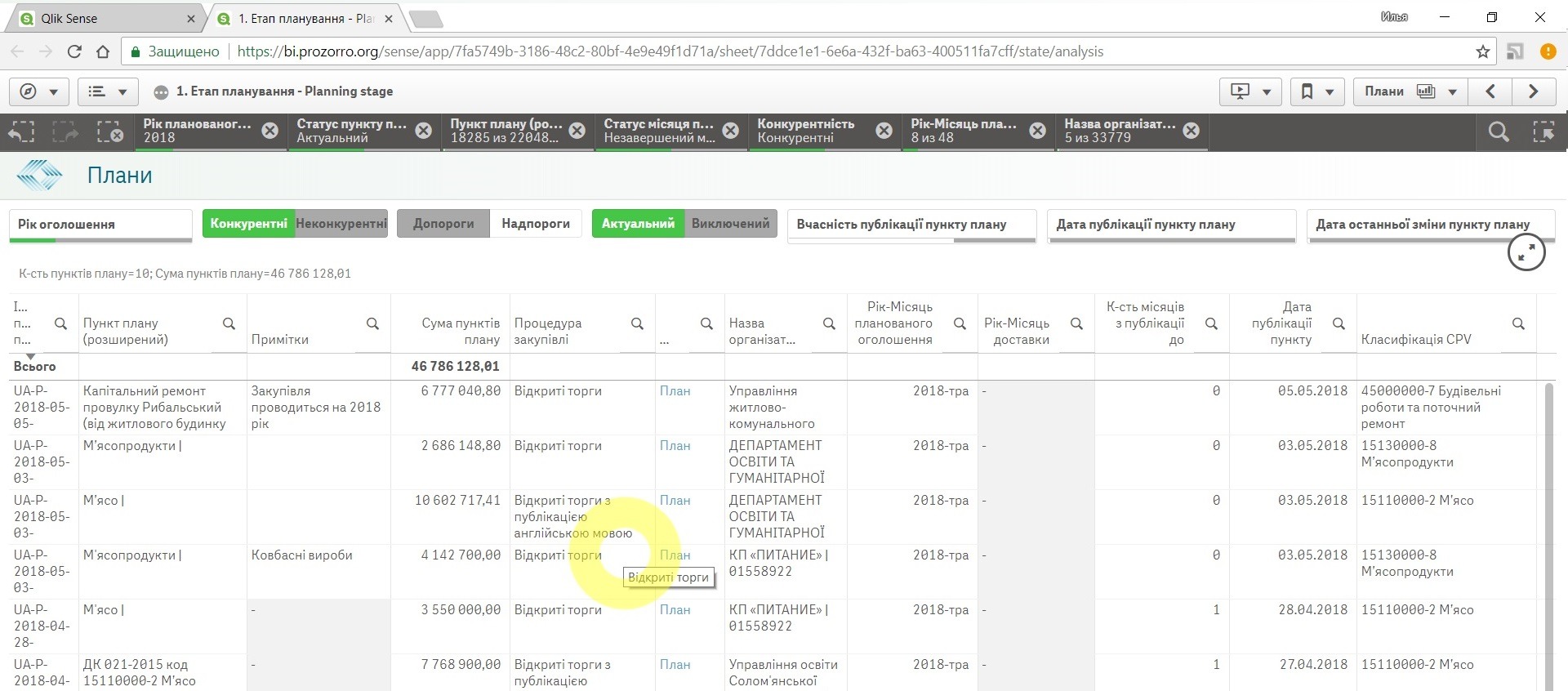Screen dimensions: 1568x691
Task: Toggle the Допороги filter option
Action: point(443,224)
